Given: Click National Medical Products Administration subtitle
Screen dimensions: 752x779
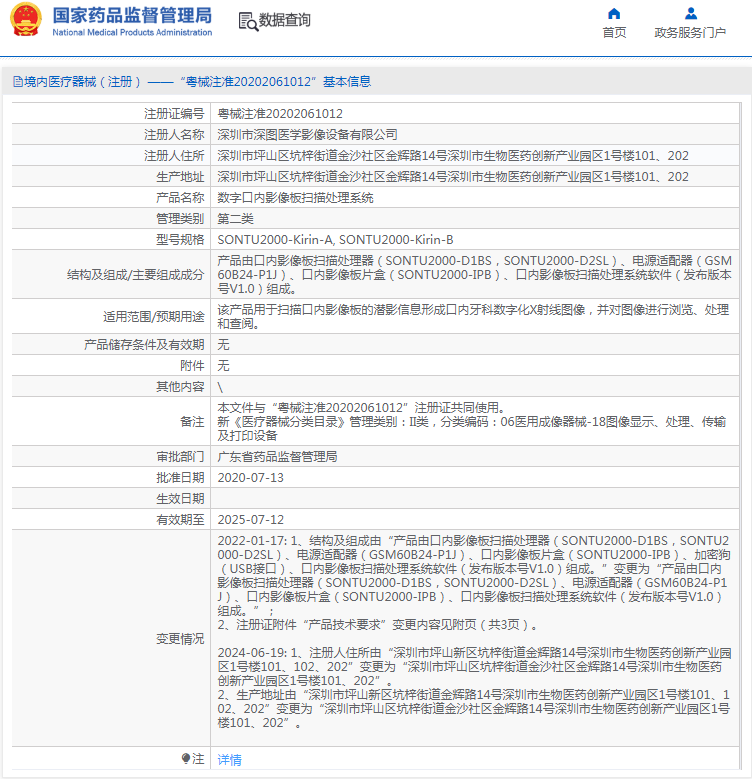Looking at the screenshot, I should point(132,32).
